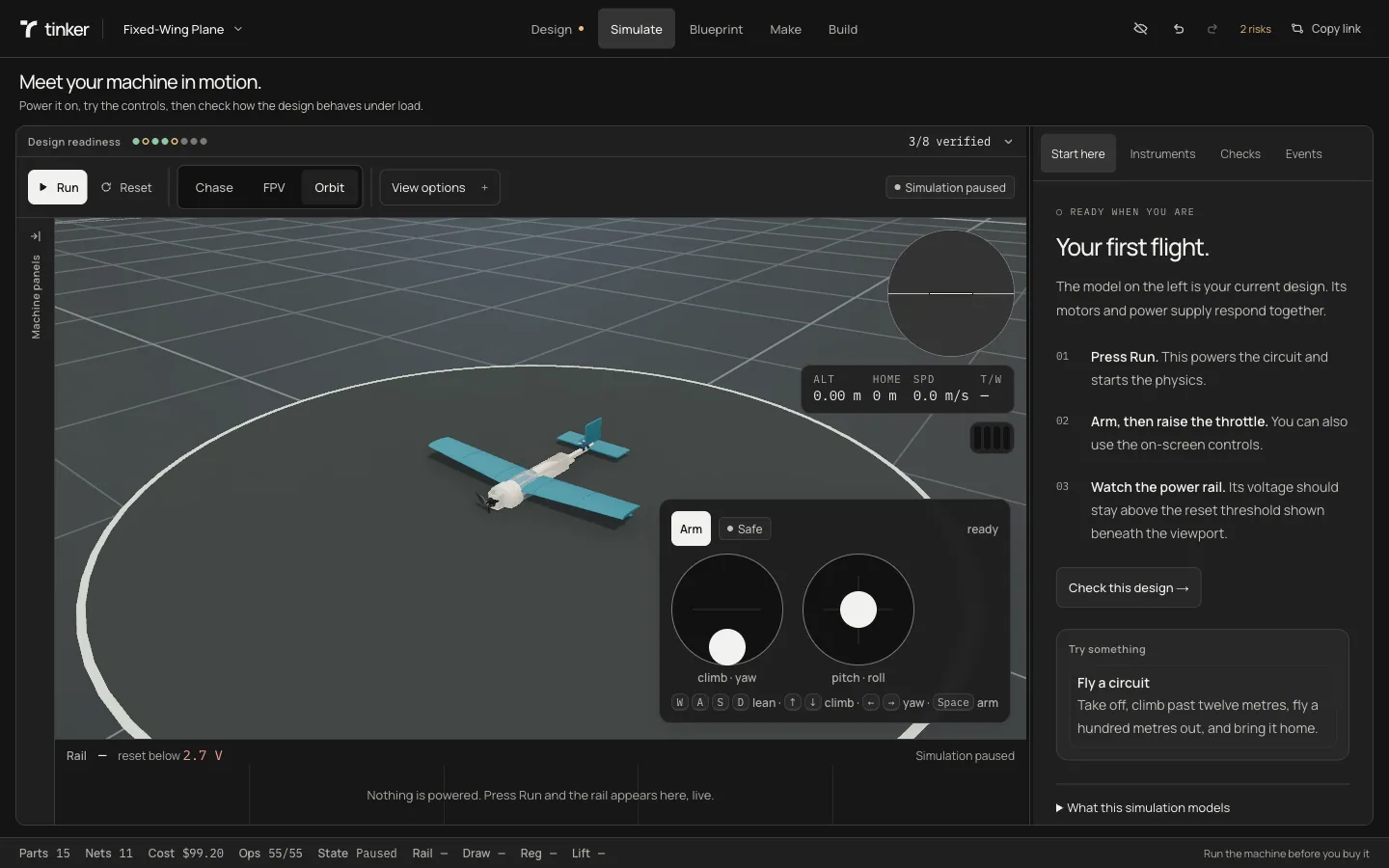Click the up-arrow climb key hint
The image size is (1389, 868).
tap(793, 702)
